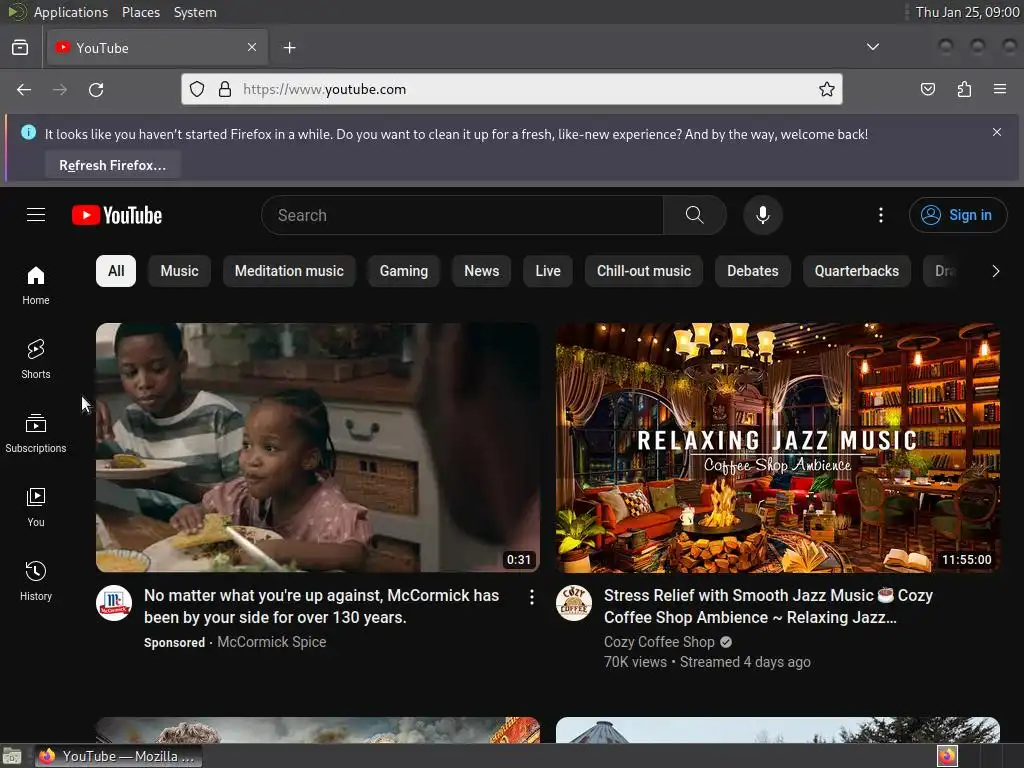The height and width of the screenshot is (768, 1024).
Task: Open the tracking protection shield
Action: [x=197, y=89]
